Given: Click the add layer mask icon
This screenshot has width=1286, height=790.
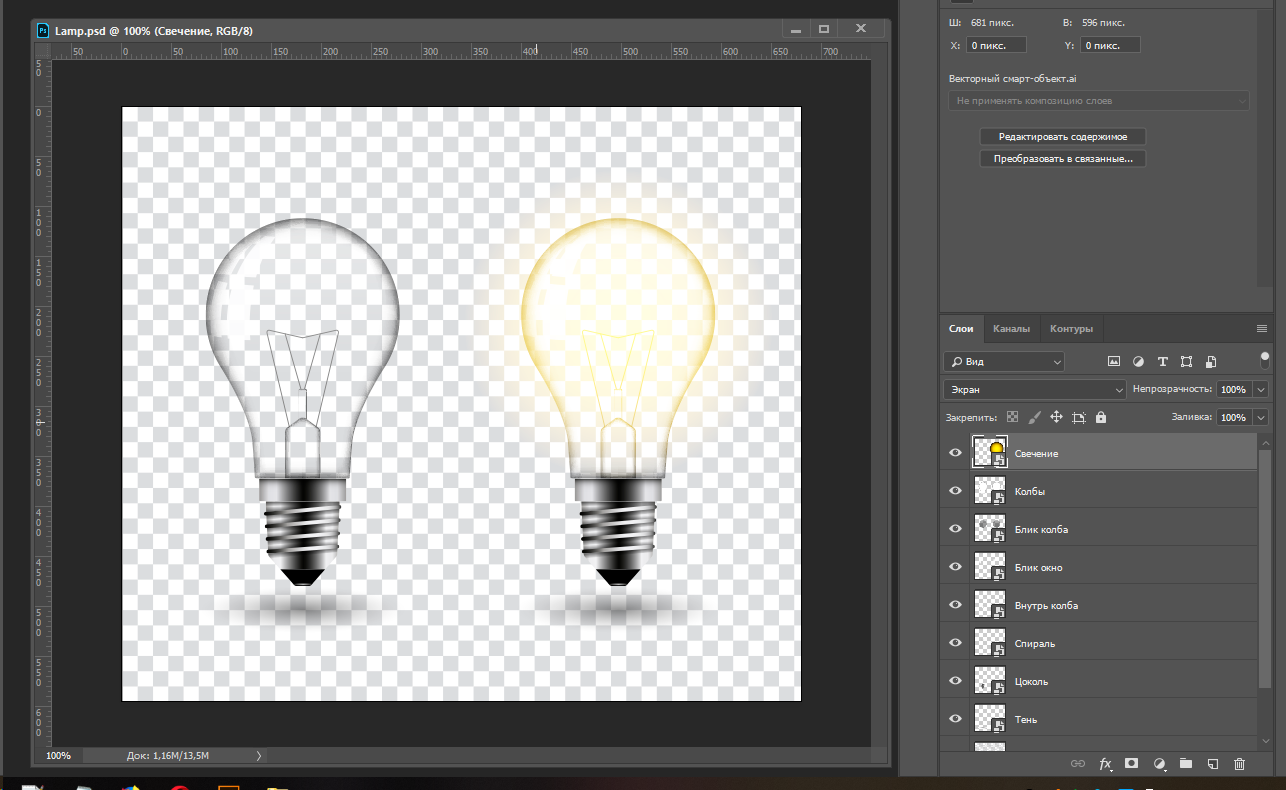Looking at the screenshot, I should tap(1132, 763).
